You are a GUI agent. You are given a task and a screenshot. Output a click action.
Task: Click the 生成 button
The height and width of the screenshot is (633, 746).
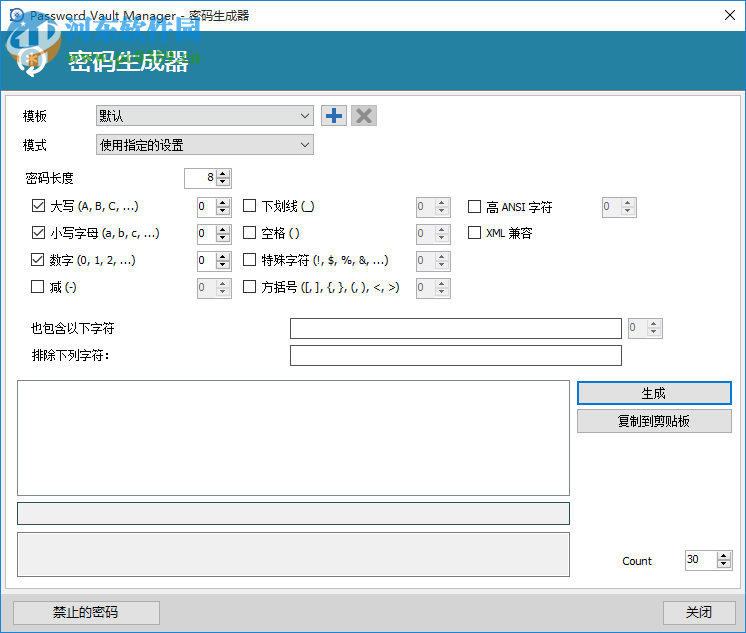tap(654, 393)
